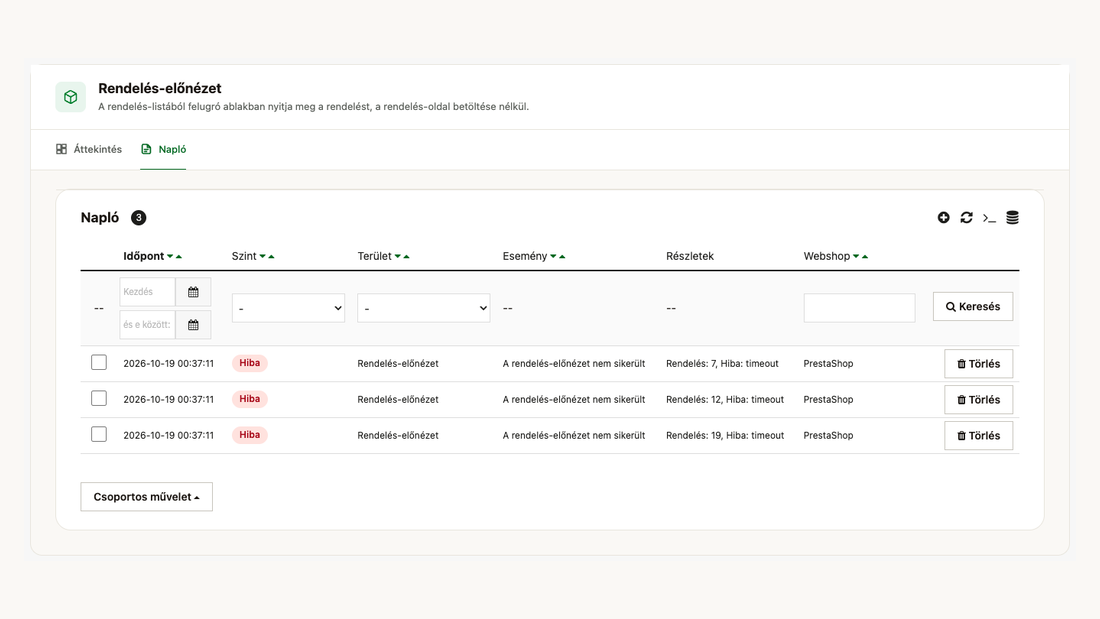
Task: Refresh the log list
Action: [967, 218]
